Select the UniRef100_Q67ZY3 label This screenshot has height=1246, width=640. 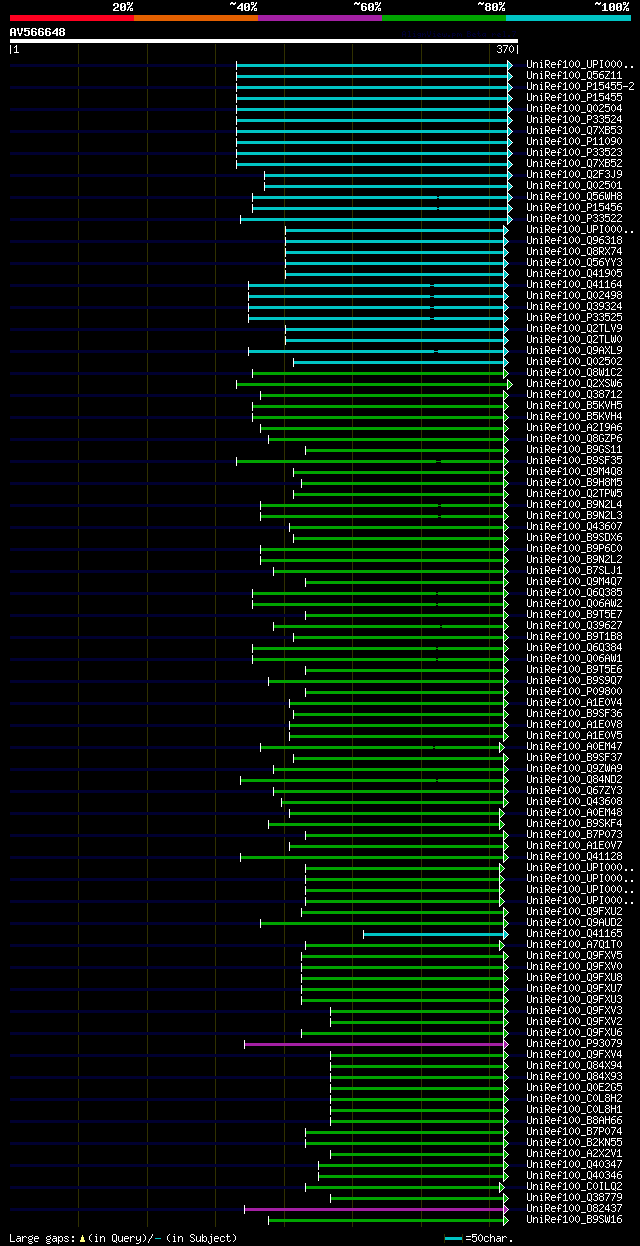tap(574, 790)
